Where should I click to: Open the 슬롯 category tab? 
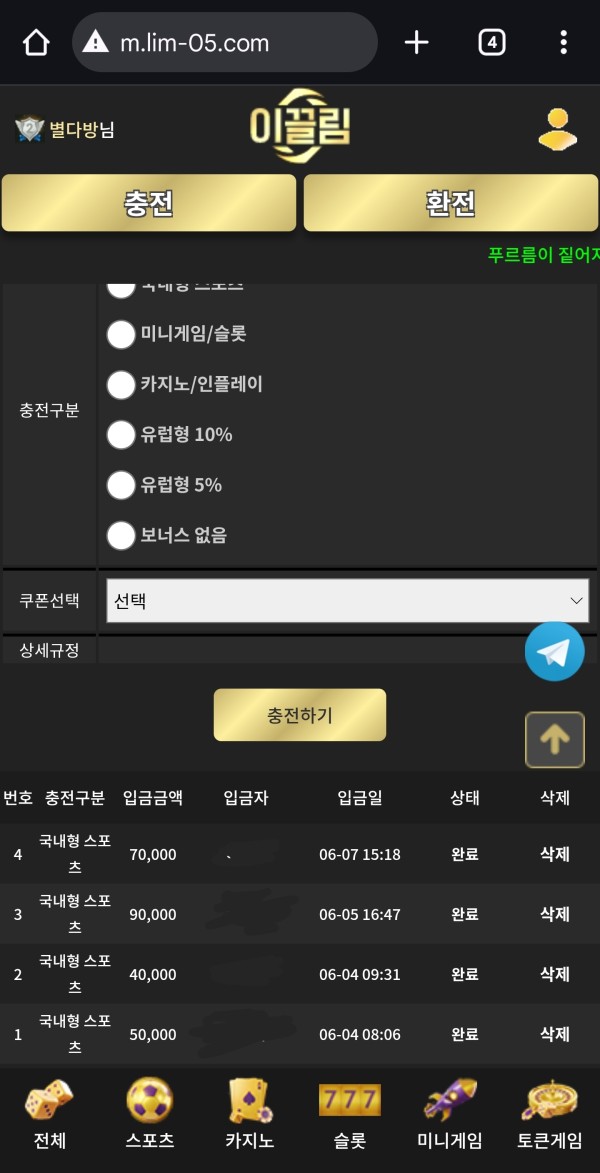coord(349,1114)
